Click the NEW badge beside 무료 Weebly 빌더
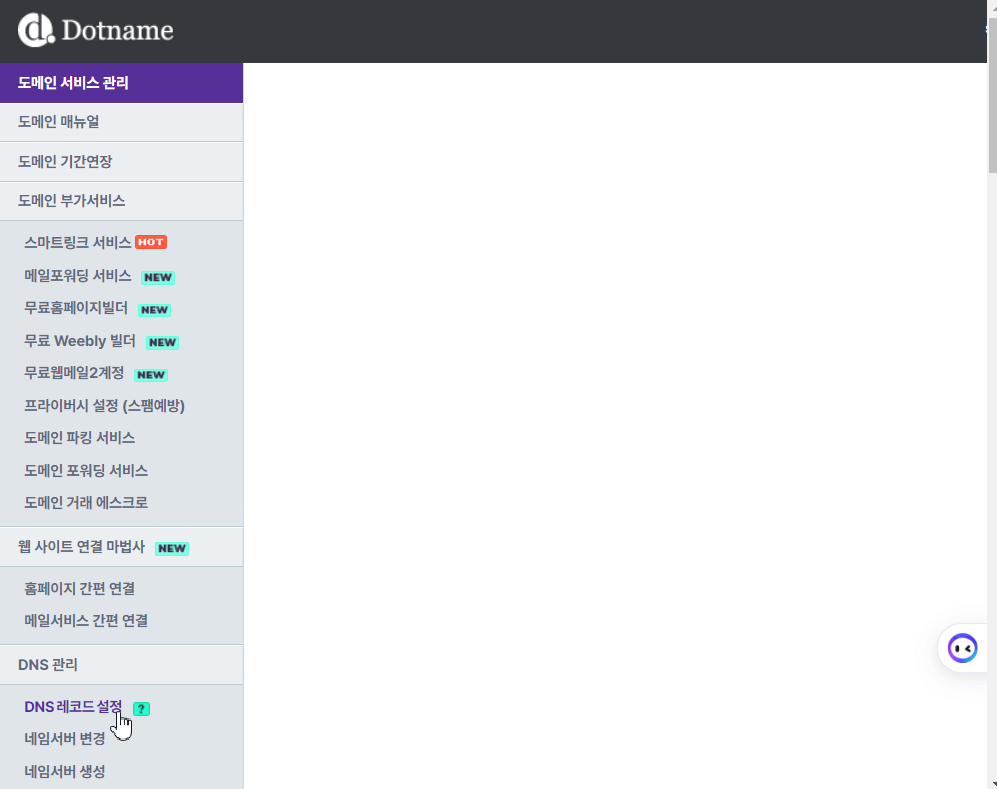Screen dimensions: 997x789 [162, 341]
